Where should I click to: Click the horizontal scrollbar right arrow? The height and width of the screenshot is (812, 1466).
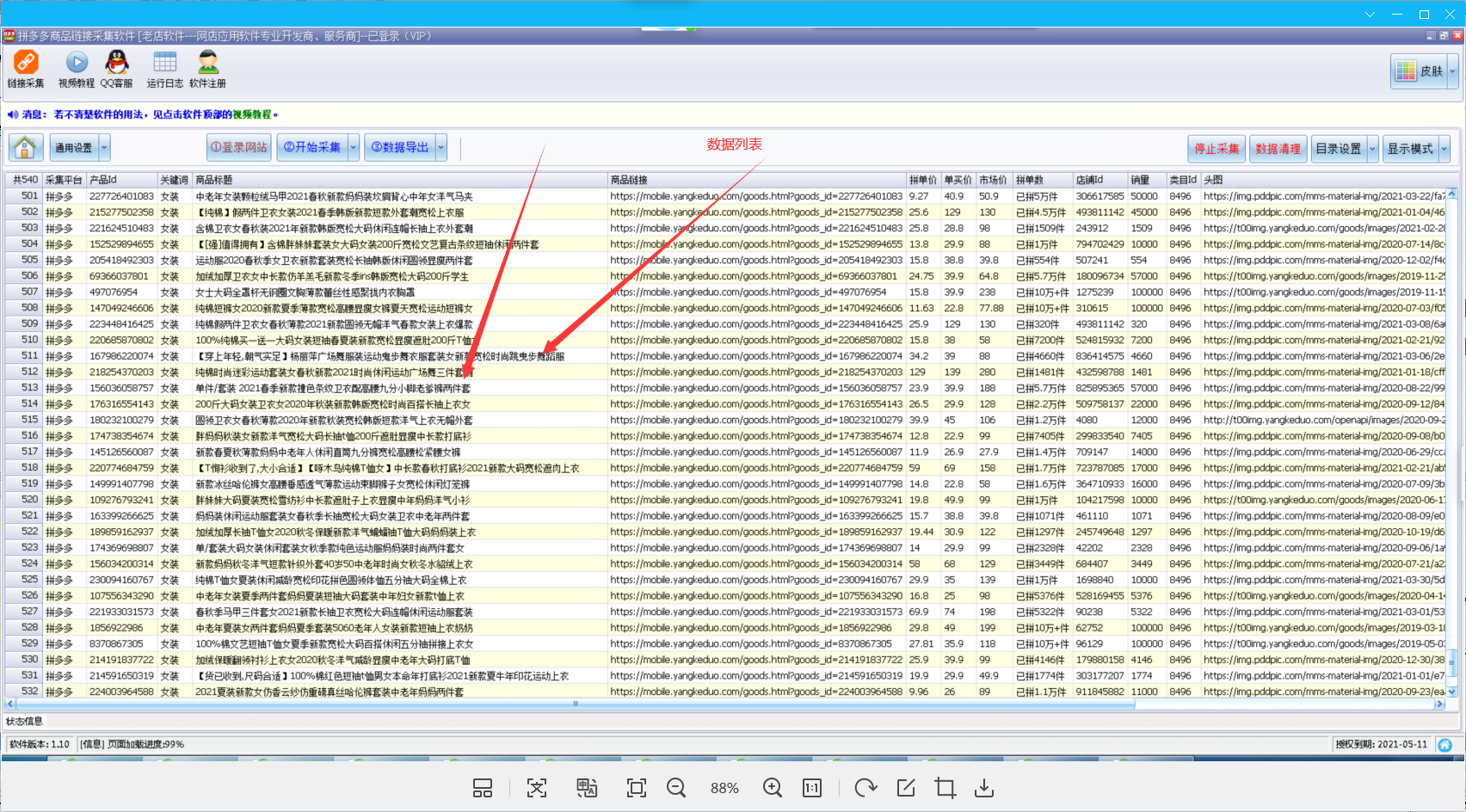point(1439,704)
